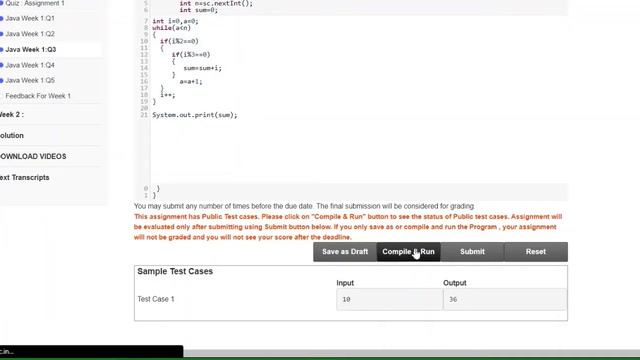This screenshot has height=360, width=640.
Task: Expand the Text Transcripts section
Action: [x=24, y=178]
